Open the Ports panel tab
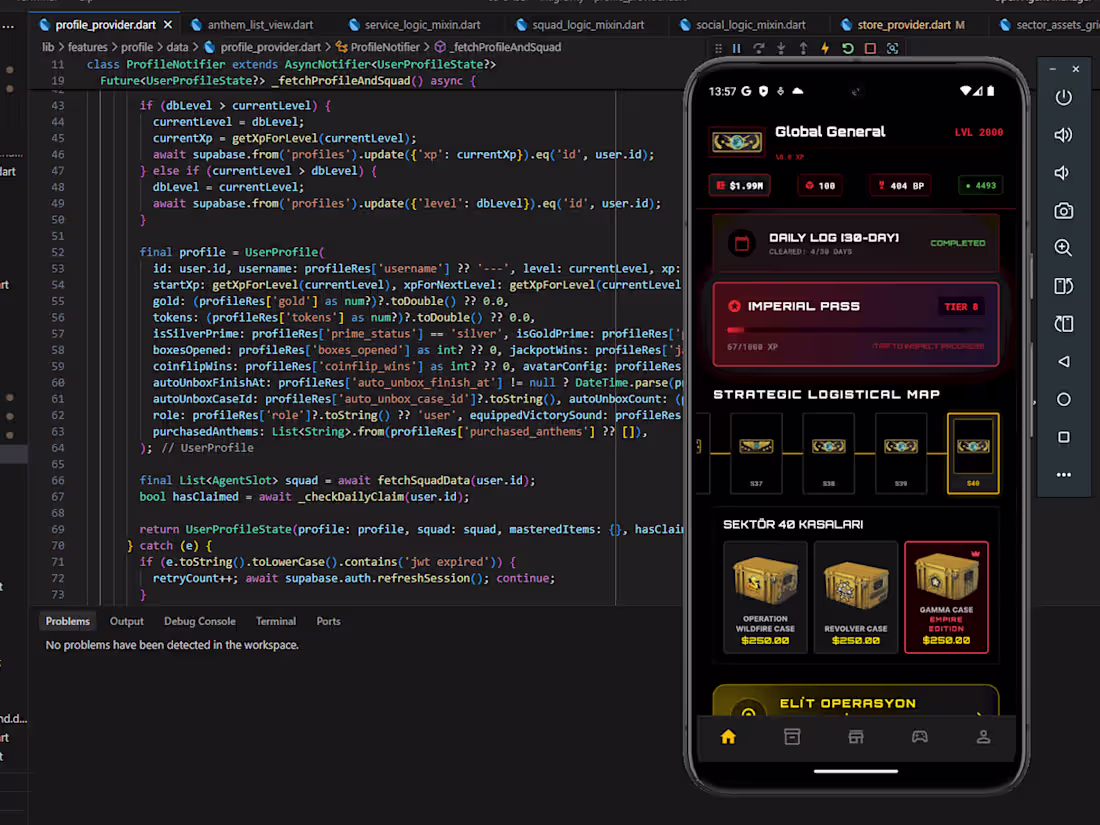This screenshot has width=1100, height=825. pos(328,622)
